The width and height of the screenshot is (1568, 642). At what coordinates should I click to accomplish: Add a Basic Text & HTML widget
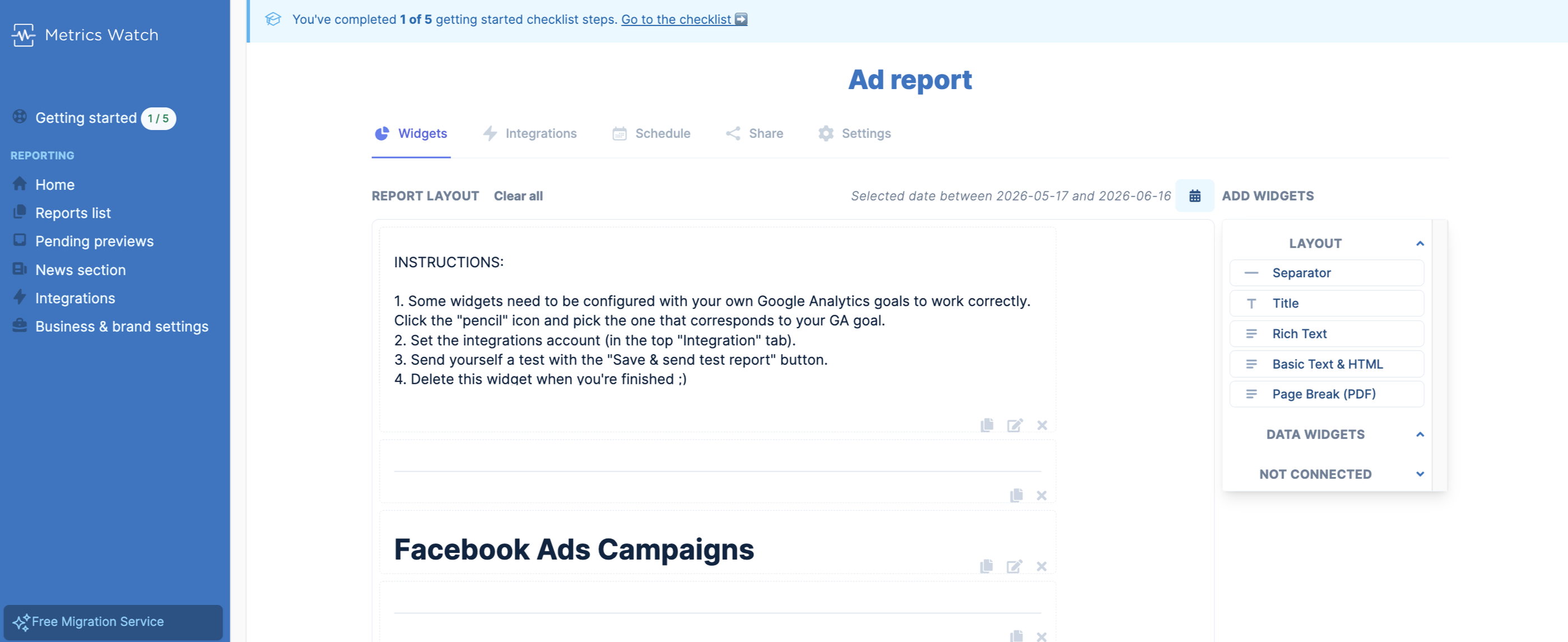(1327, 364)
